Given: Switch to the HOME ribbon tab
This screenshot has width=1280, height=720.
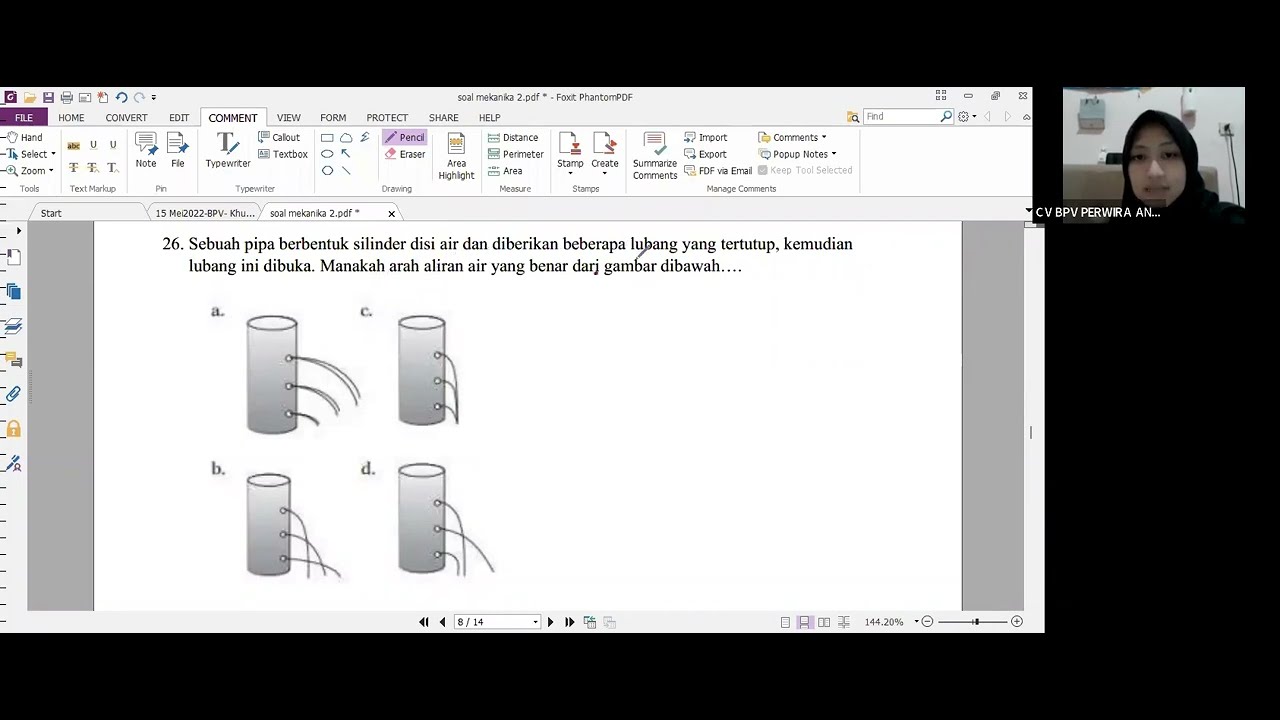Looking at the screenshot, I should tap(71, 118).
